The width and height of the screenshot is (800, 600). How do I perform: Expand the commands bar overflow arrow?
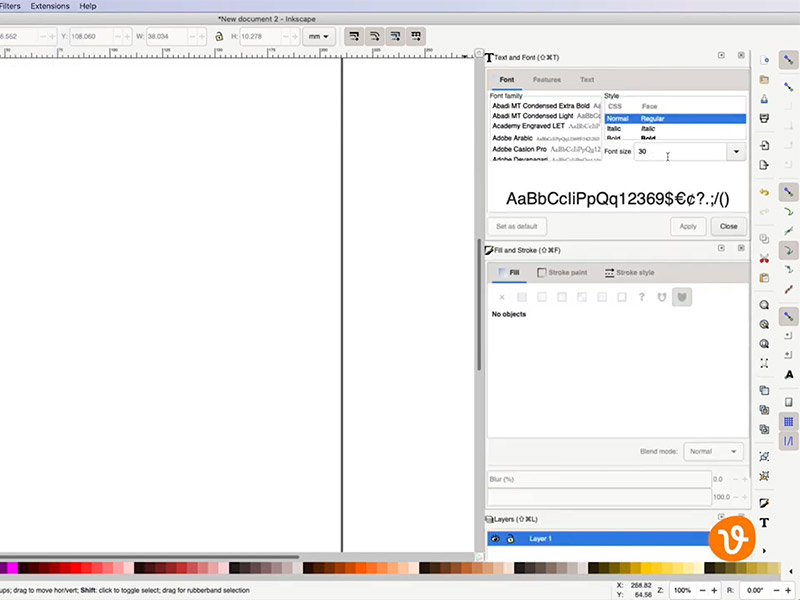coord(764,551)
